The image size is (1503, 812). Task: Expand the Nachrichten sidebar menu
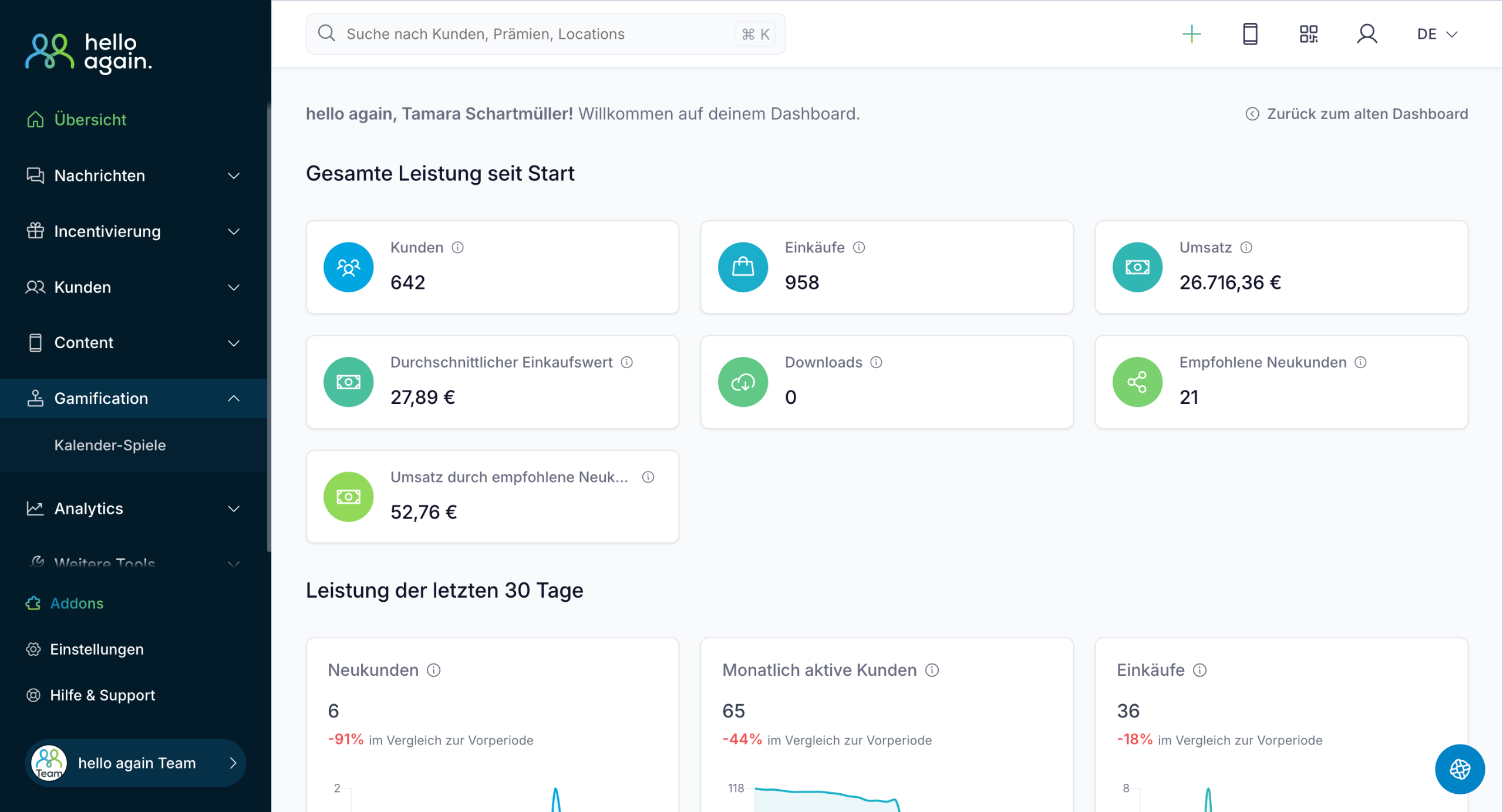(x=134, y=176)
